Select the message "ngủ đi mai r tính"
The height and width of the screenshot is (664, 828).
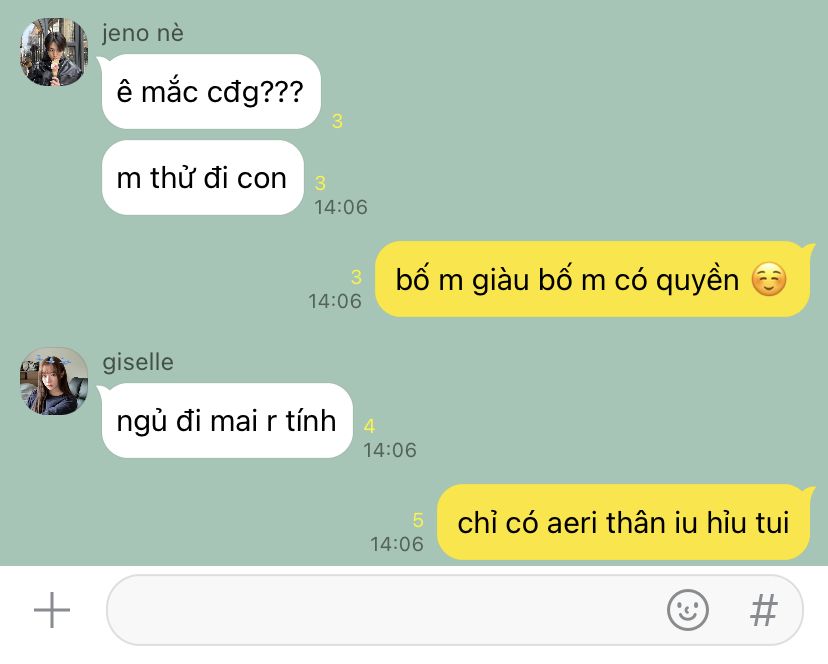pyautogui.click(x=227, y=420)
